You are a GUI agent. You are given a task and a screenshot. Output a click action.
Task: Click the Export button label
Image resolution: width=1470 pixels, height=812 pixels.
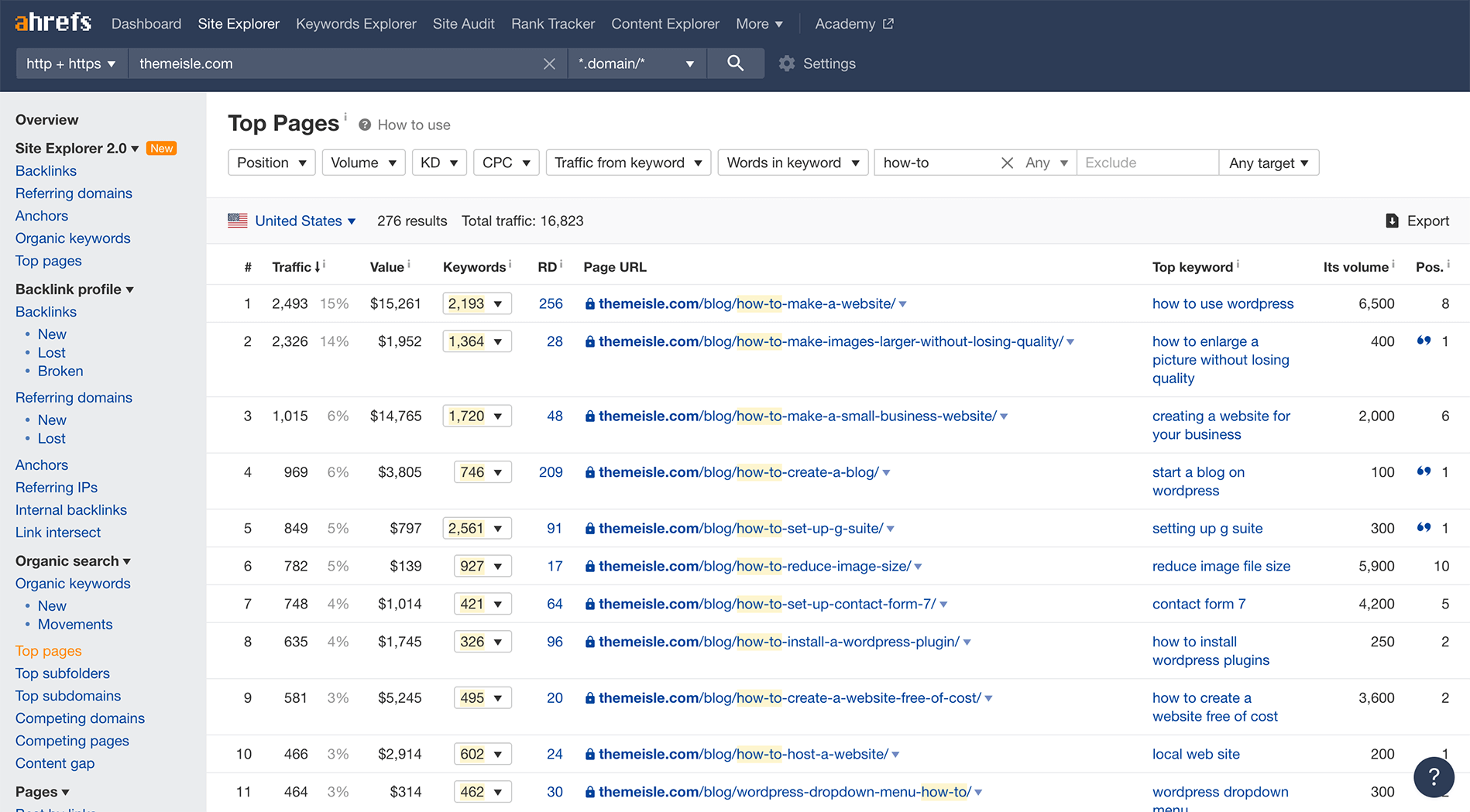(1427, 221)
